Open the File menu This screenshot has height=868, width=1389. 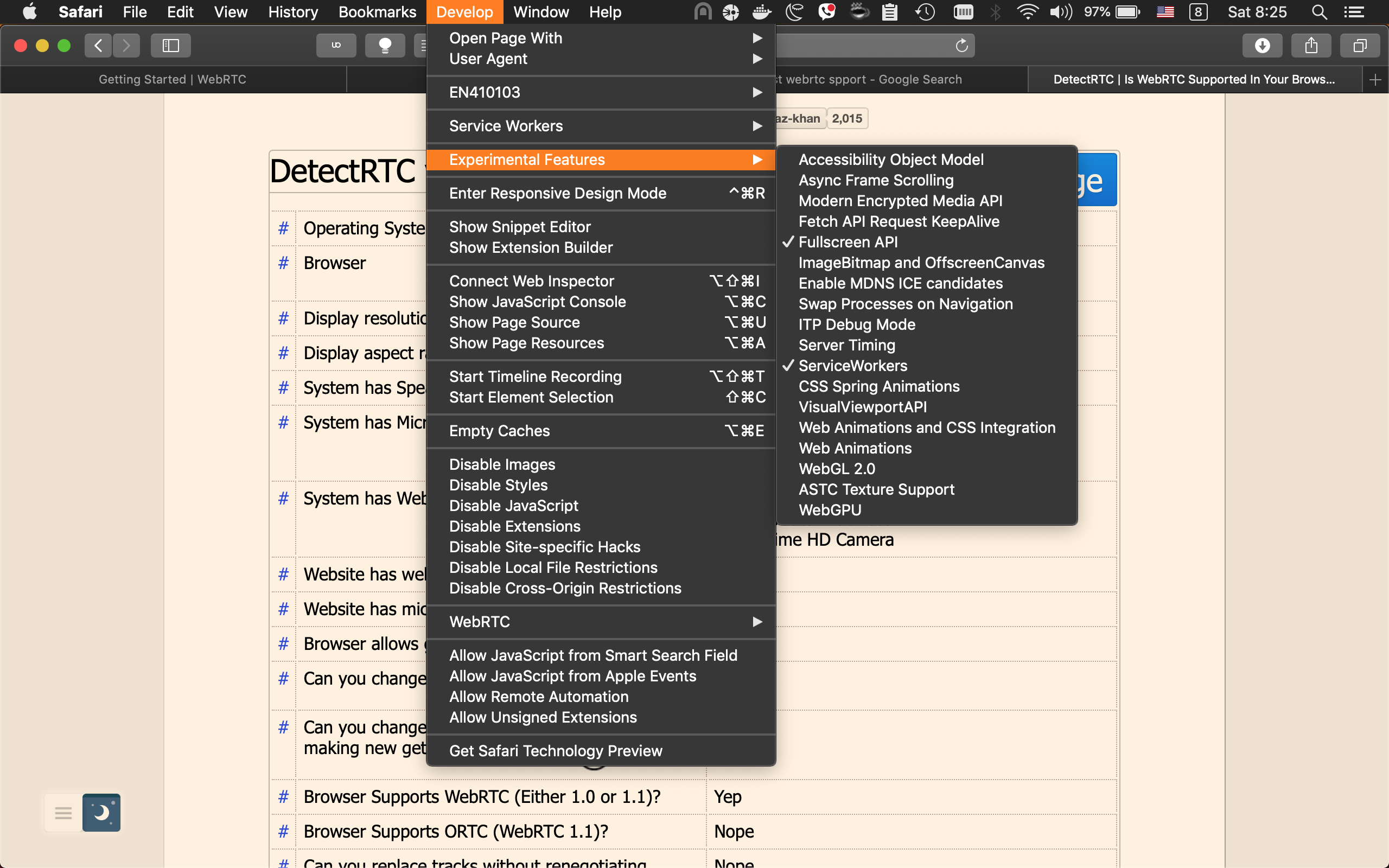[x=135, y=12]
